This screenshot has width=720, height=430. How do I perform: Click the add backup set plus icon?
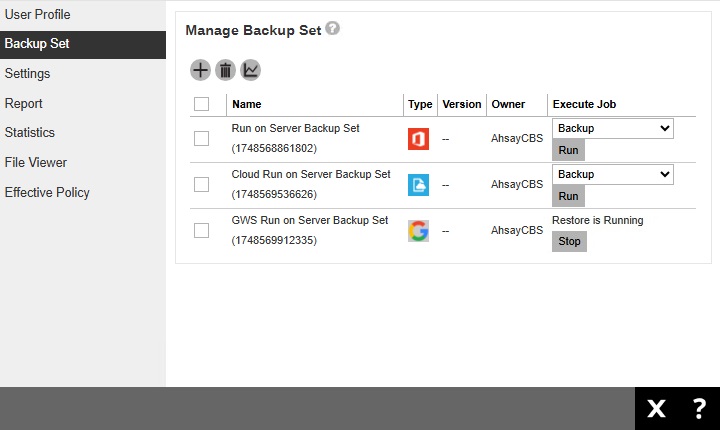point(200,70)
